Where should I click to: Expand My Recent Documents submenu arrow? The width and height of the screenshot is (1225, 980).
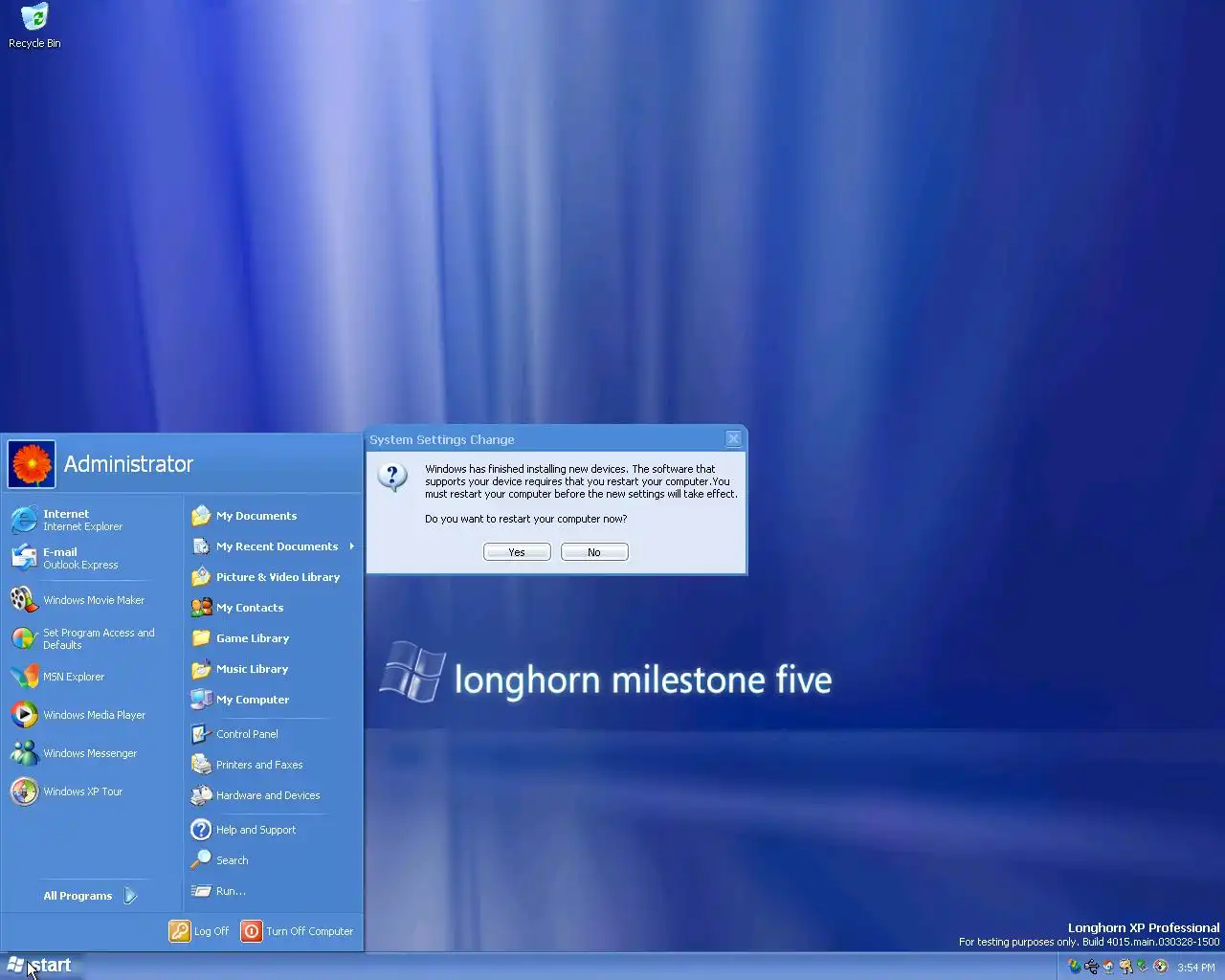(352, 546)
